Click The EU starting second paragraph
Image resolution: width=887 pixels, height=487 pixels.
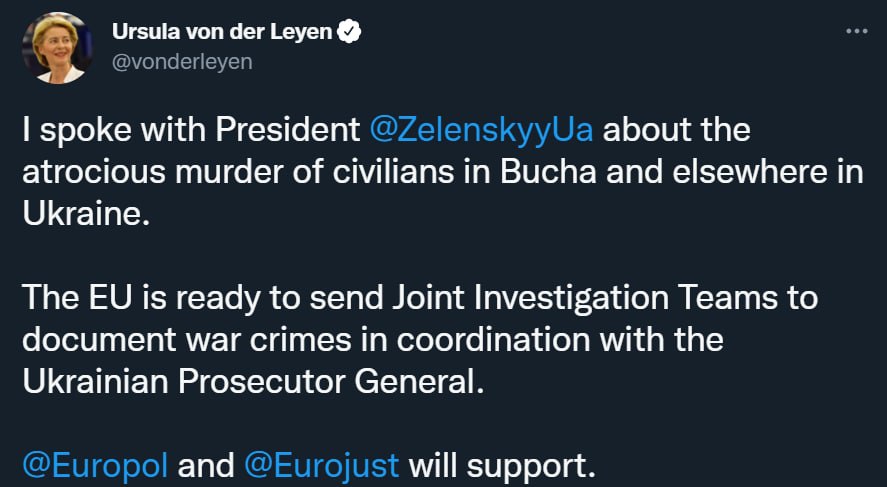(x=77, y=299)
